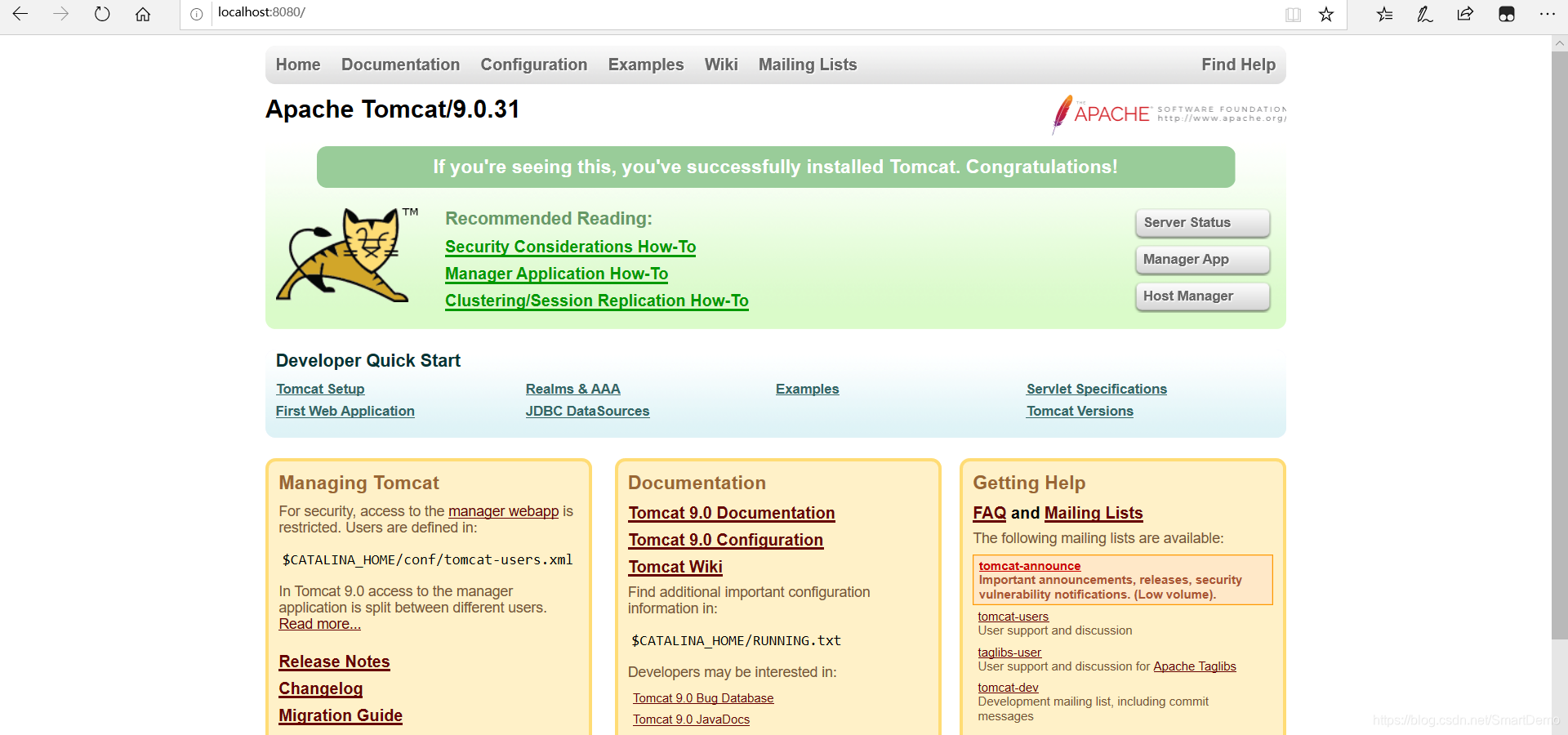Click the green Congratulations banner
The image size is (1568, 735).
click(x=776, y=167)
